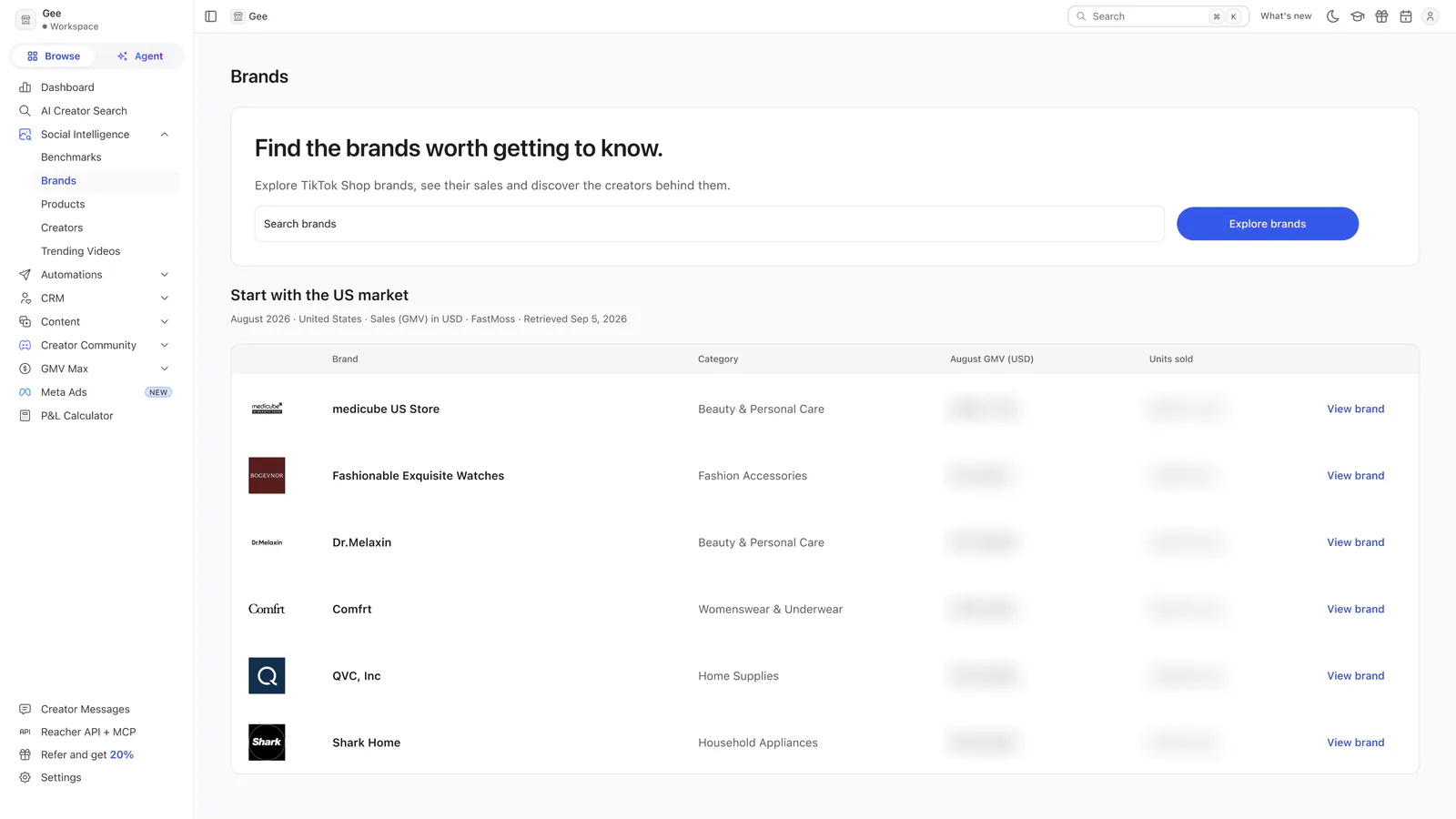
Task: Click the Explore brands button
Action: click(1268, 224)
